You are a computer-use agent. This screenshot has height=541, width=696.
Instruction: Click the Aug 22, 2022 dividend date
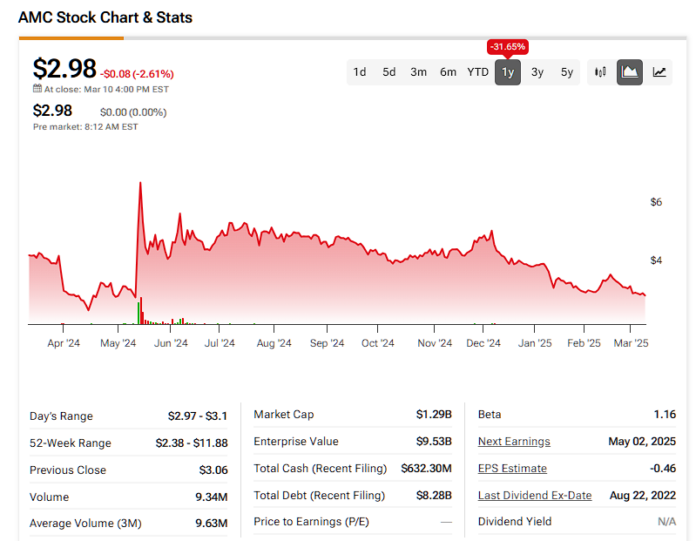click(643, 495)
